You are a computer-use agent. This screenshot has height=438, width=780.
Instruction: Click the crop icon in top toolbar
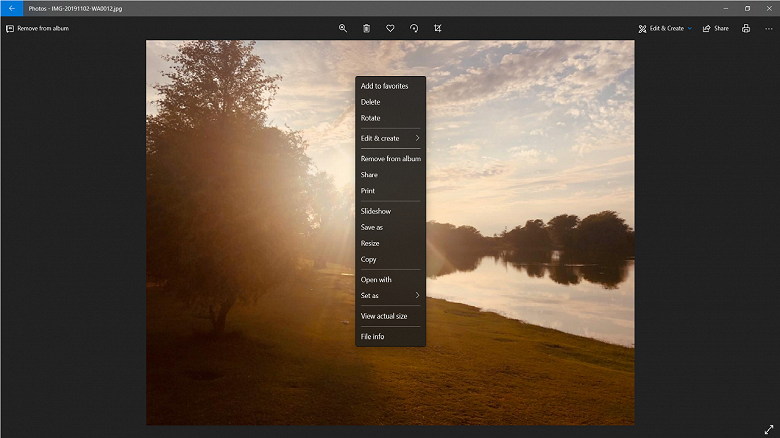pos(438,28)
